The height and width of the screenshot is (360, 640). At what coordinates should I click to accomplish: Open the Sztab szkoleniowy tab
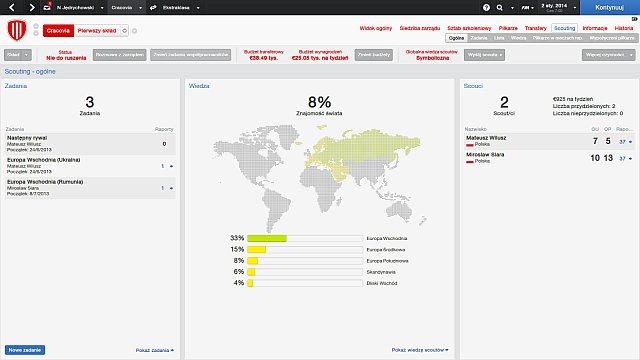point(469,28)
